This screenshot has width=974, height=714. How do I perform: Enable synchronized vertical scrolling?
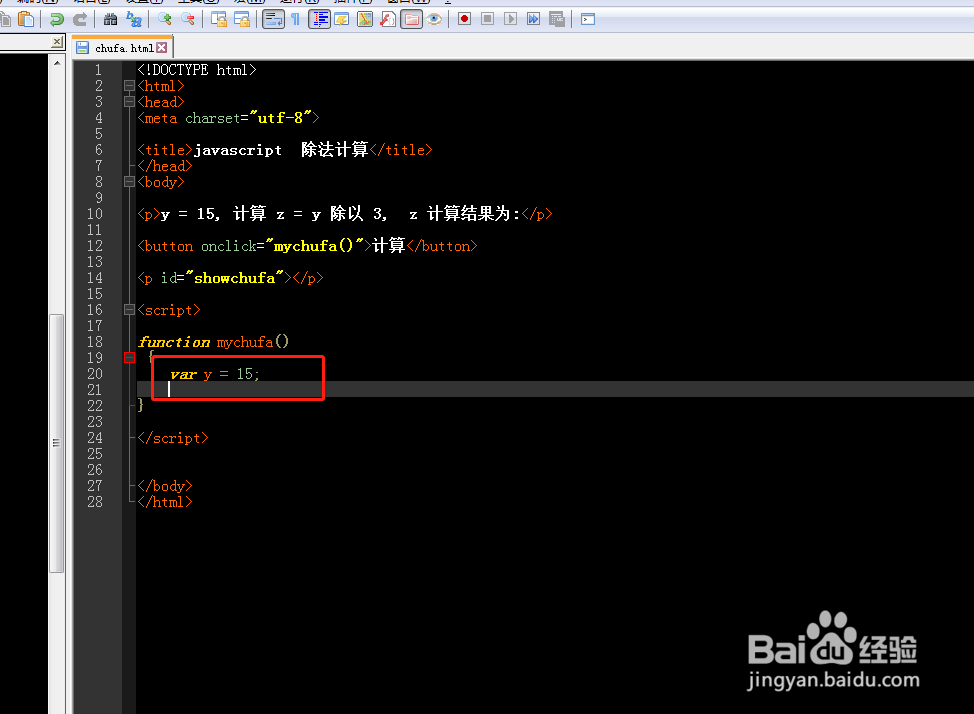[219, 19]
